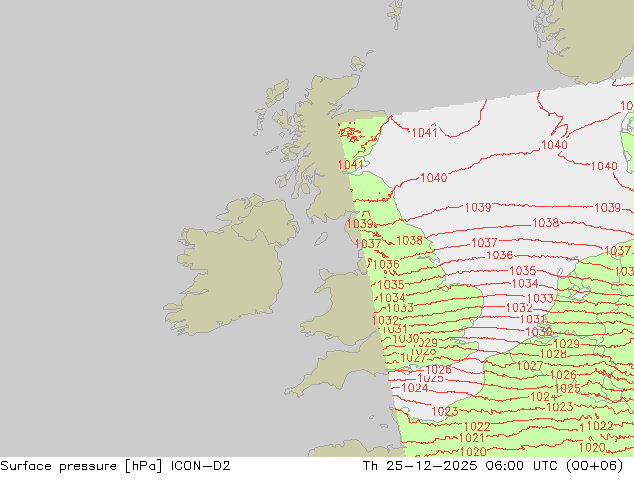634x490 pixels.
Task: Click the "(00+06)" forecast offset text
Action: click(594, 466)
